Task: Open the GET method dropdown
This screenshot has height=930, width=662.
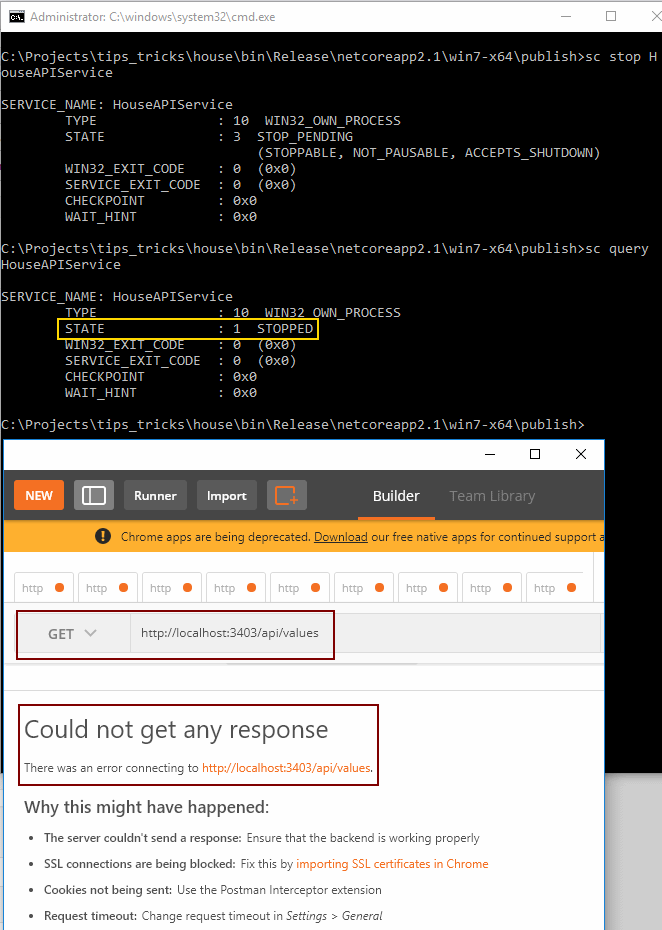Action: coord(72,633)
